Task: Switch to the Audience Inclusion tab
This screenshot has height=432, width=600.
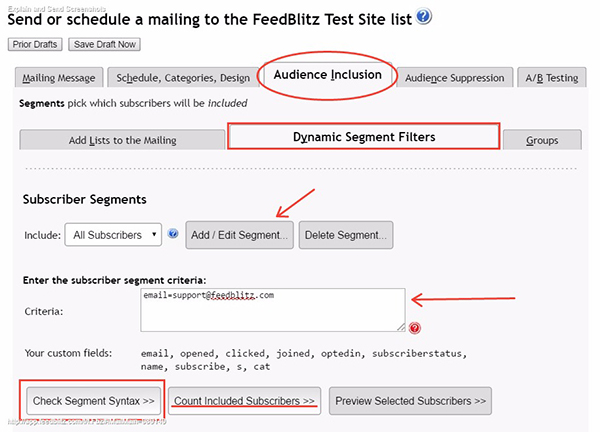Action: click(328, 75)
